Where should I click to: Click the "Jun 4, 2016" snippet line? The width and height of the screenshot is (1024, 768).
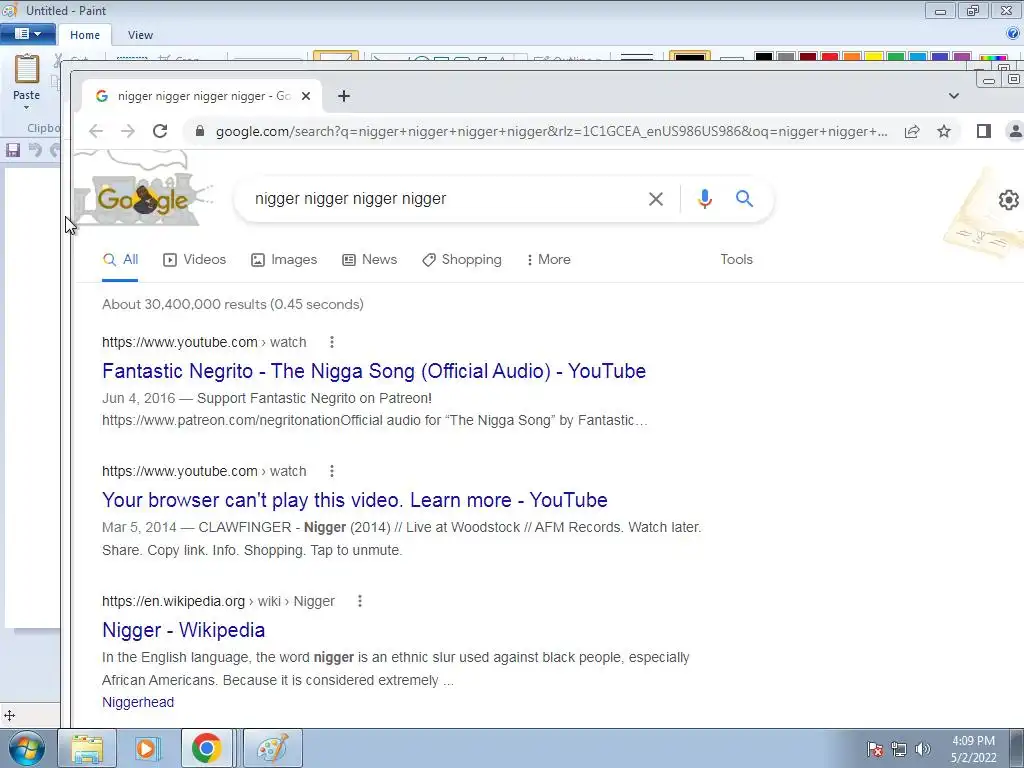(266, 398)
